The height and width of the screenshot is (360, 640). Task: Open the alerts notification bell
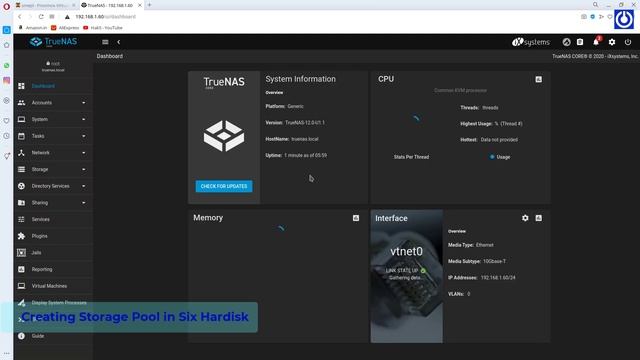click(596, 42)
